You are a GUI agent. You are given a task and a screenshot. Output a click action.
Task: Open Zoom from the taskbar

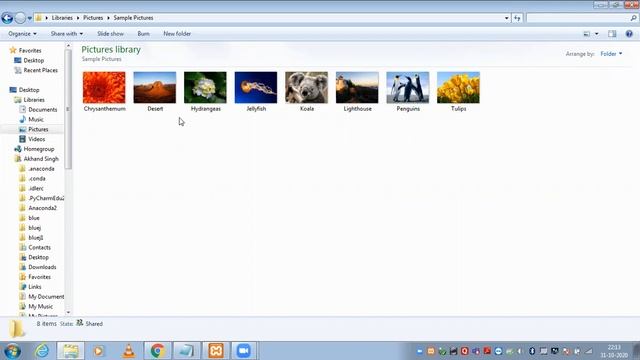click(x=244, y=351)
